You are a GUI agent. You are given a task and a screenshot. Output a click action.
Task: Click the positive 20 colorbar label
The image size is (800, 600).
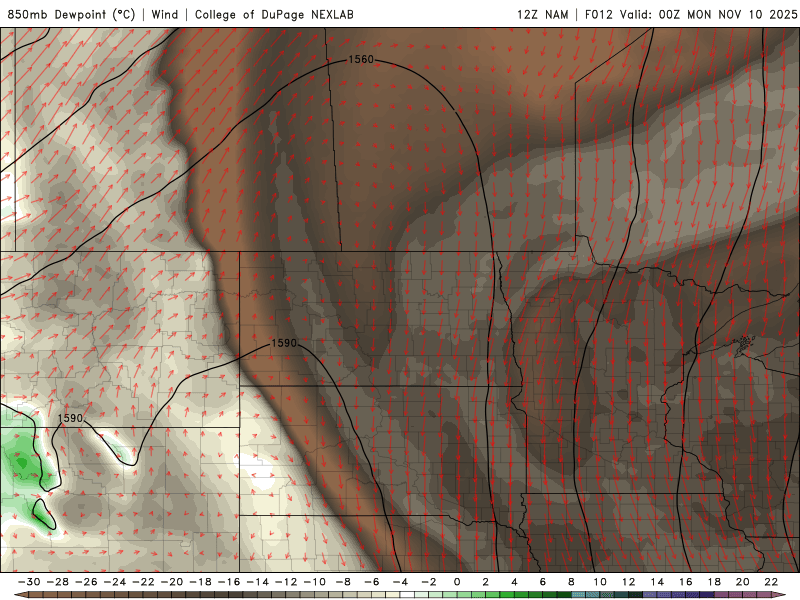point(743,582)
